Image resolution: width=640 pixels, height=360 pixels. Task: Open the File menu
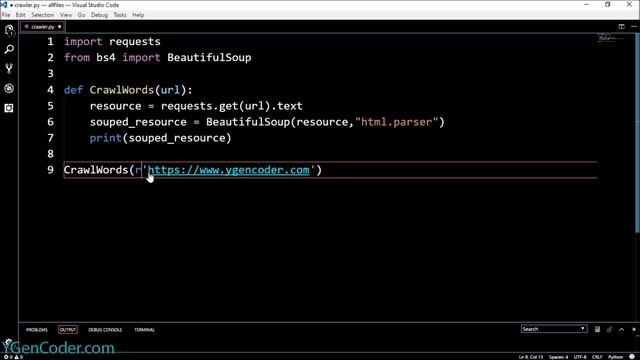pyautogui.click(x=6, y=15)
